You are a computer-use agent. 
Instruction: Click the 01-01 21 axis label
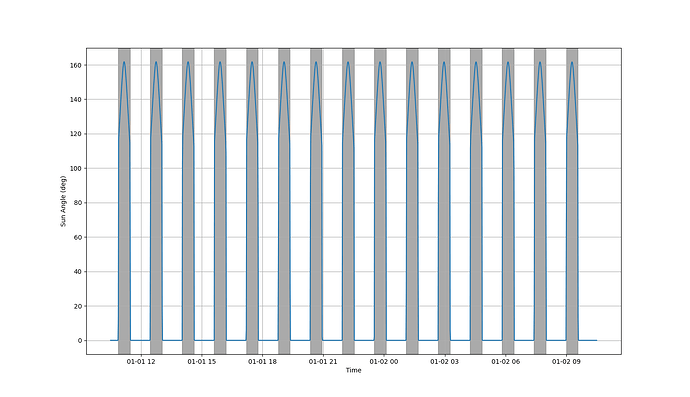(323, 362)
